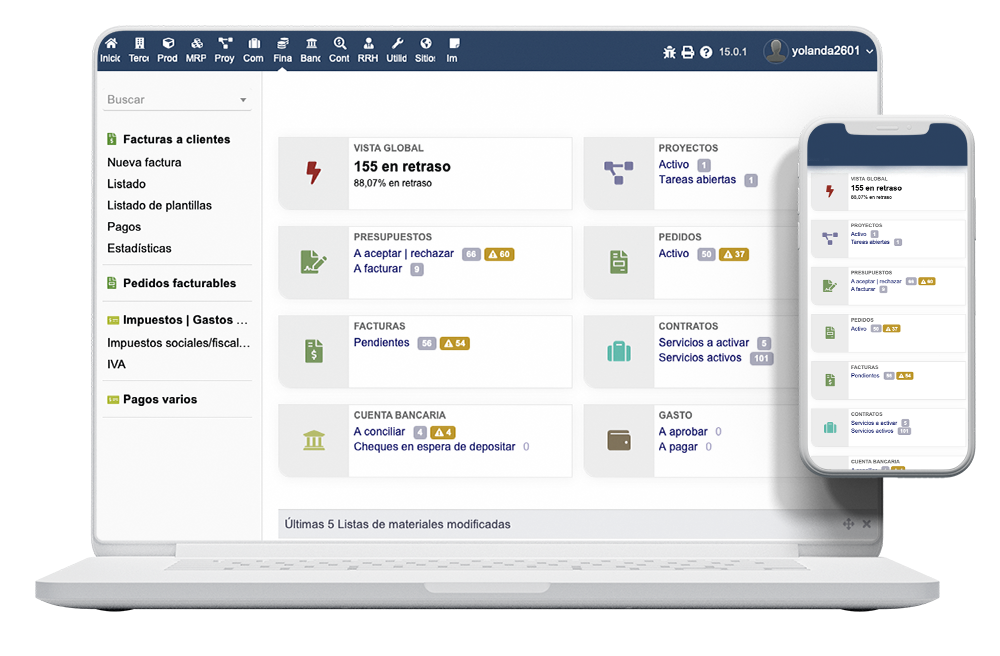Click Pedidos facturables in the sidebar
The width and height of the screenshot is (1000, 656).
179,283
